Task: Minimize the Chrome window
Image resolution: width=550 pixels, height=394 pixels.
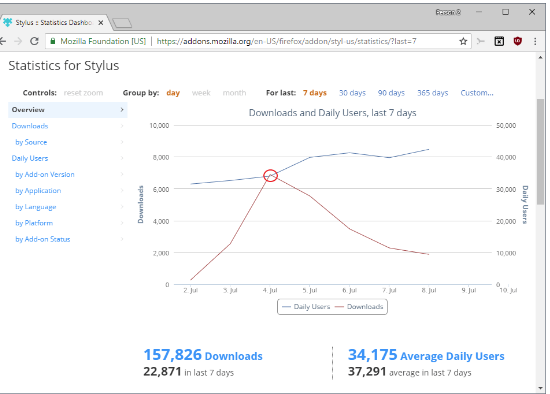Action: (x=479, y=12)
